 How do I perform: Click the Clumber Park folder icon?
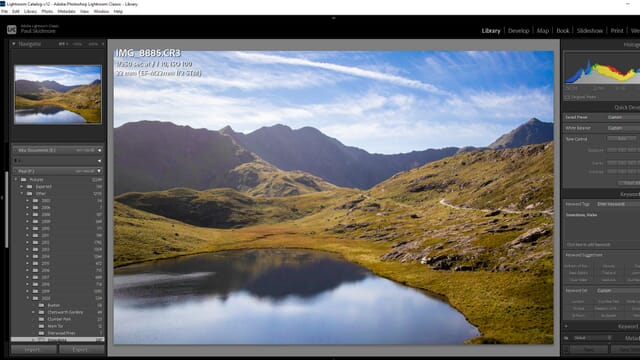(41, 319)
